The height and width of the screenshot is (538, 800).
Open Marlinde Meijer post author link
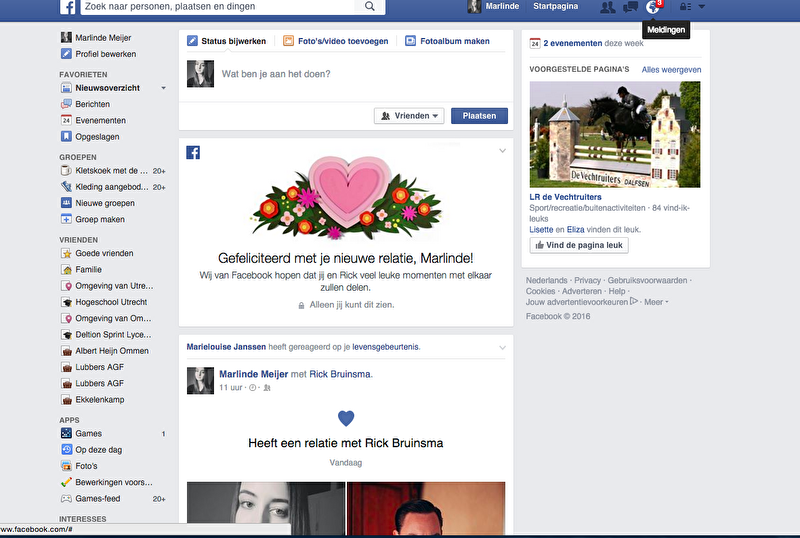[x=254, y=374]
